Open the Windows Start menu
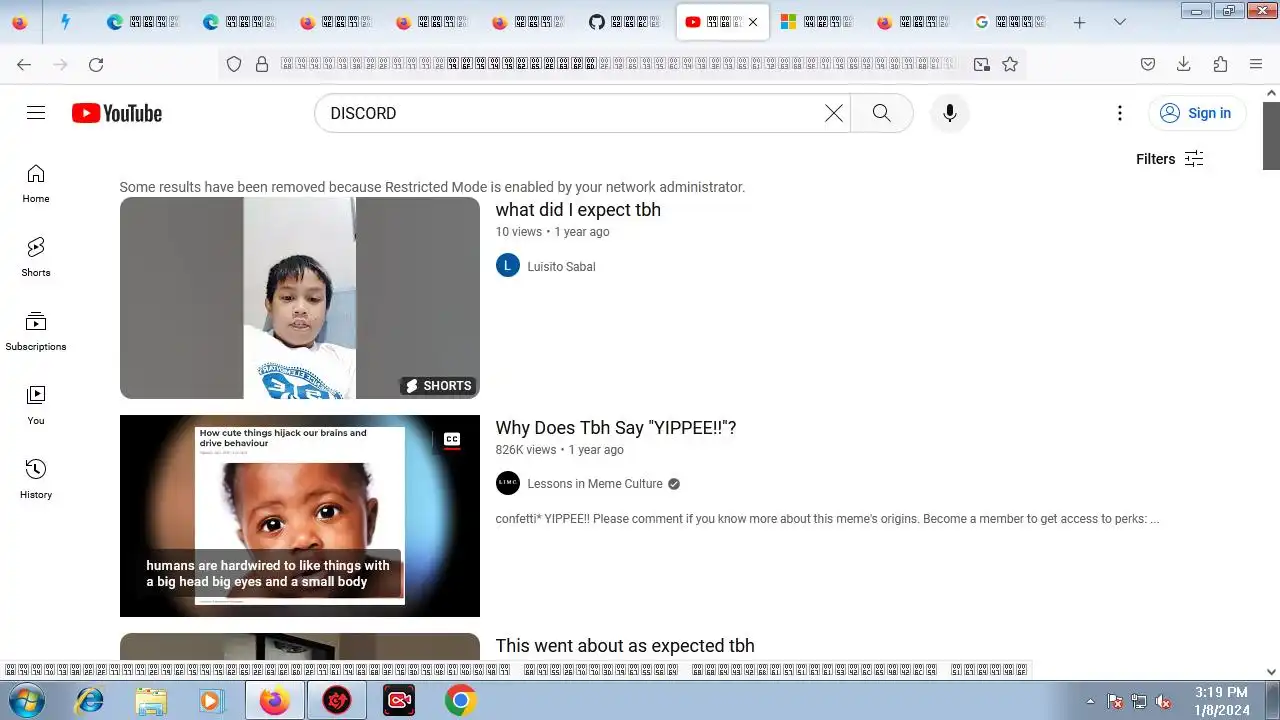Viewport: 1280px width, 720px height. tap(26, 701)
